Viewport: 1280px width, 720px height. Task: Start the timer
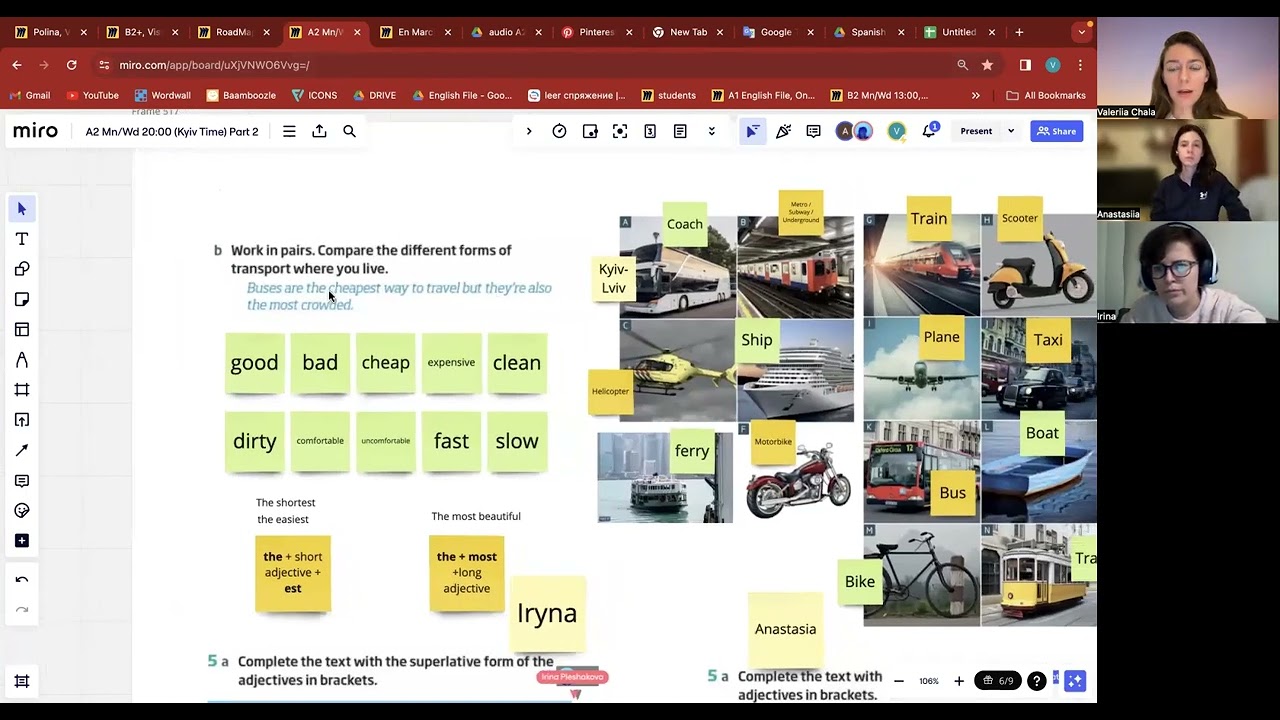tap(559, 131)
